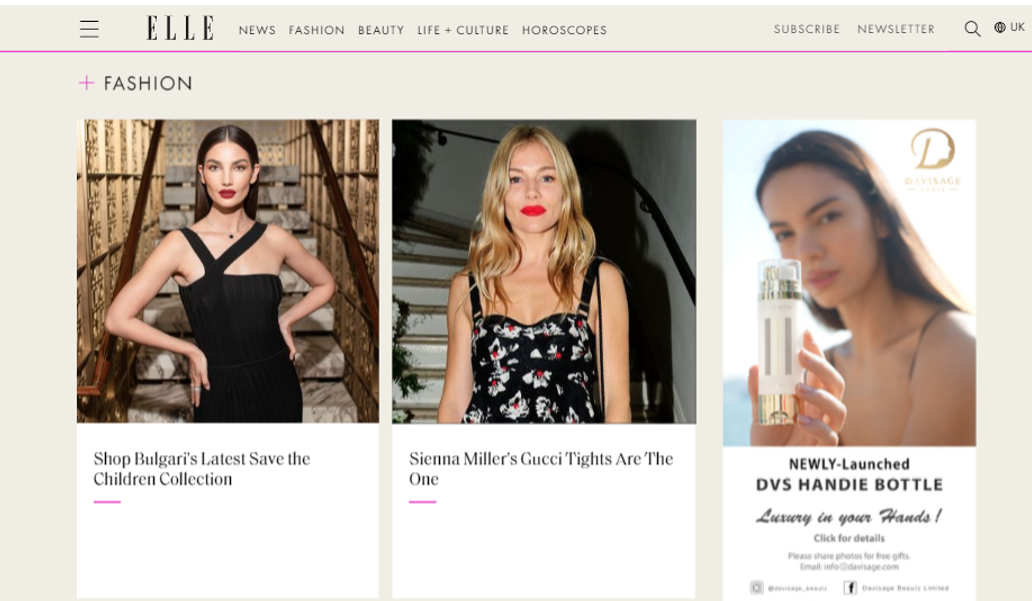Image resolution: width=1032 pixels, height=601 pixels.
Task: Click the Facebook icon in the advert
Action: pos(850,587)
